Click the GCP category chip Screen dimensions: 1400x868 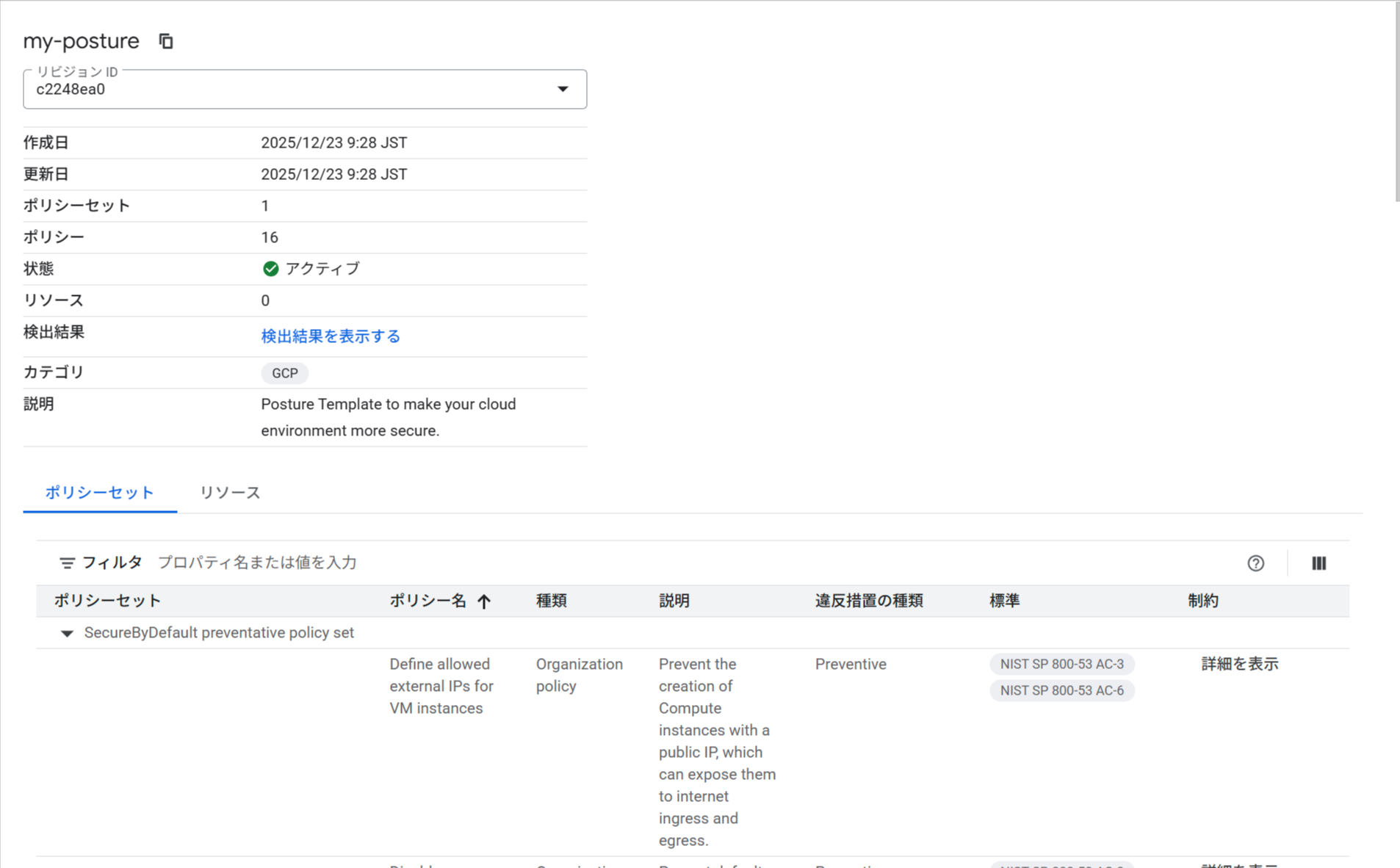pos(284,373)
